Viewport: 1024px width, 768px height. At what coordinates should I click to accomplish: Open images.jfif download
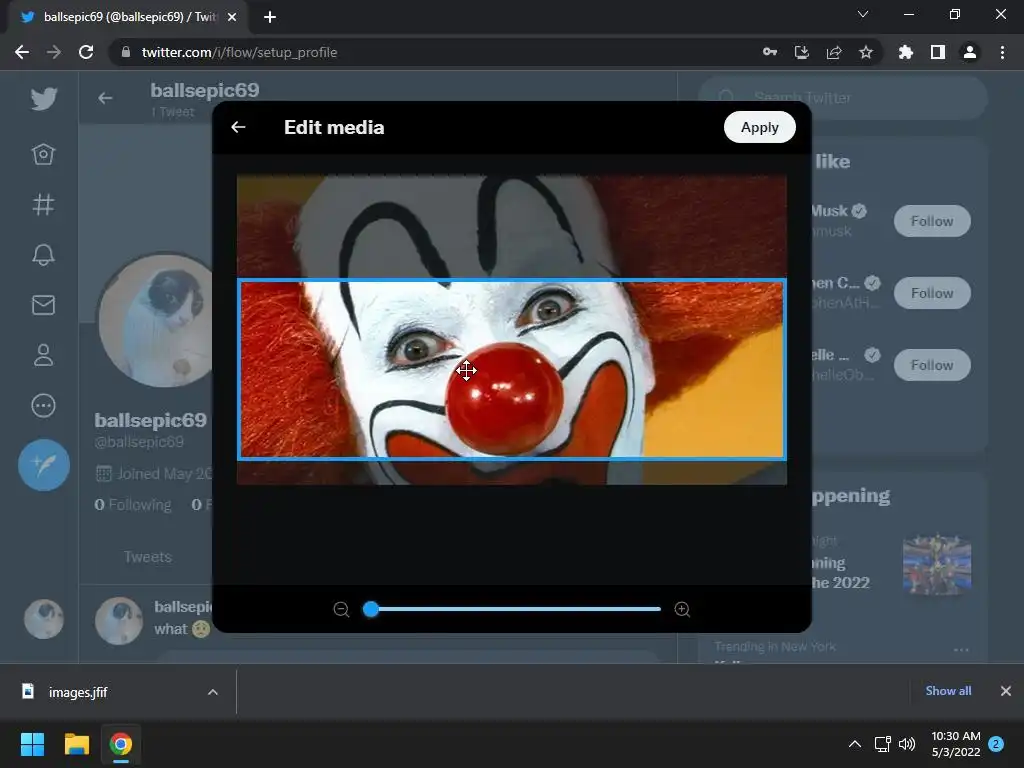[77, 692]
